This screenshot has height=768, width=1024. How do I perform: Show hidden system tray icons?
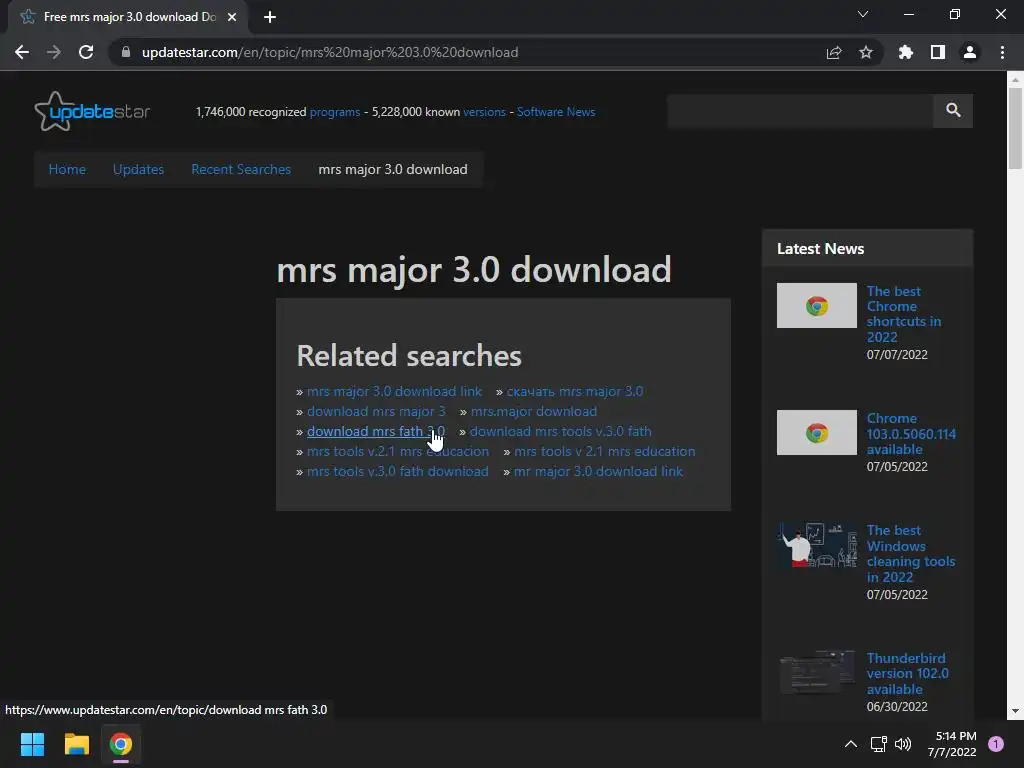(x=850, y=744)
